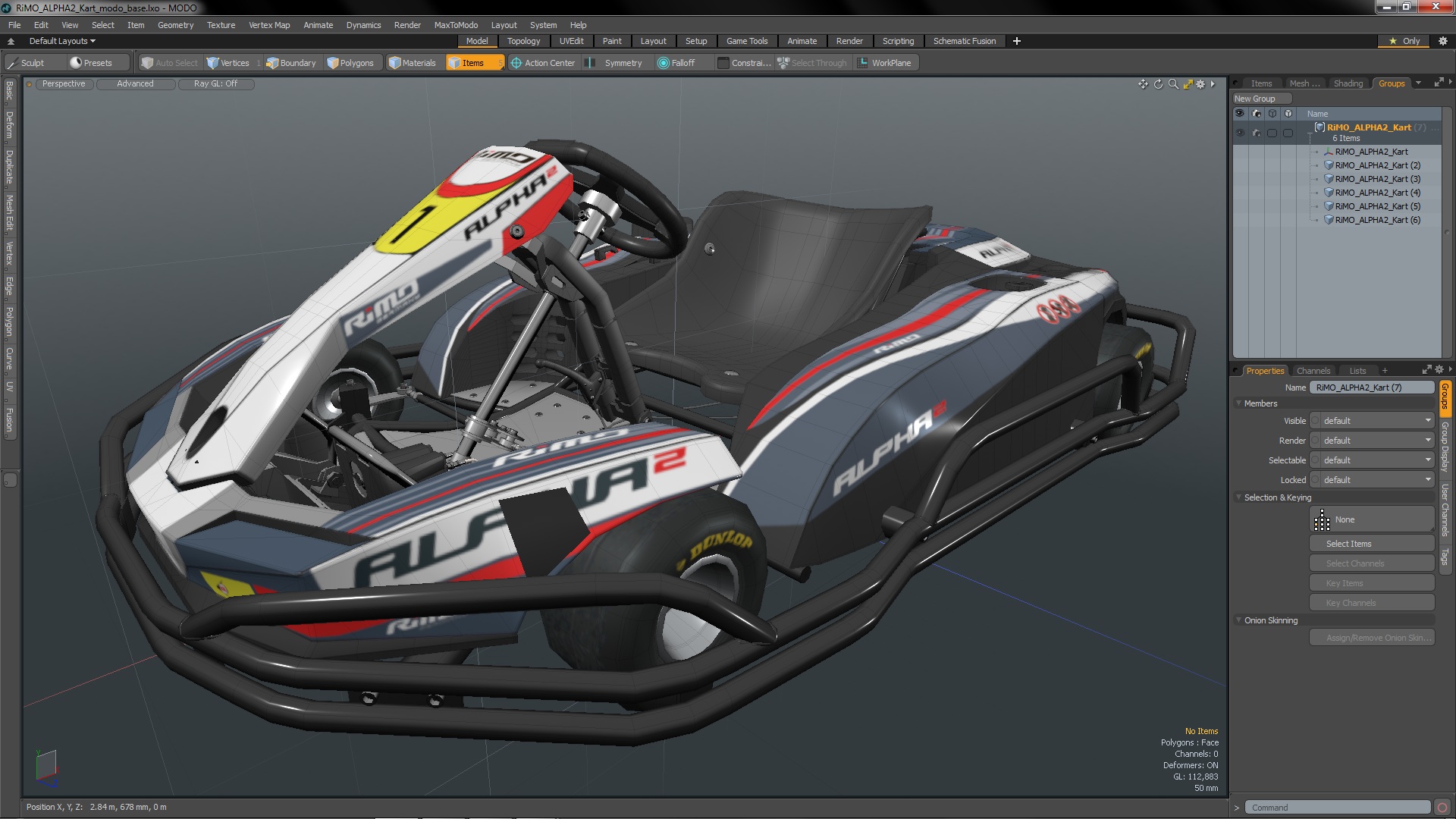Click the Advanced shading button
Image resolution: width=1456 pixels, height=819 pixels.
click(x=135, y=84)
